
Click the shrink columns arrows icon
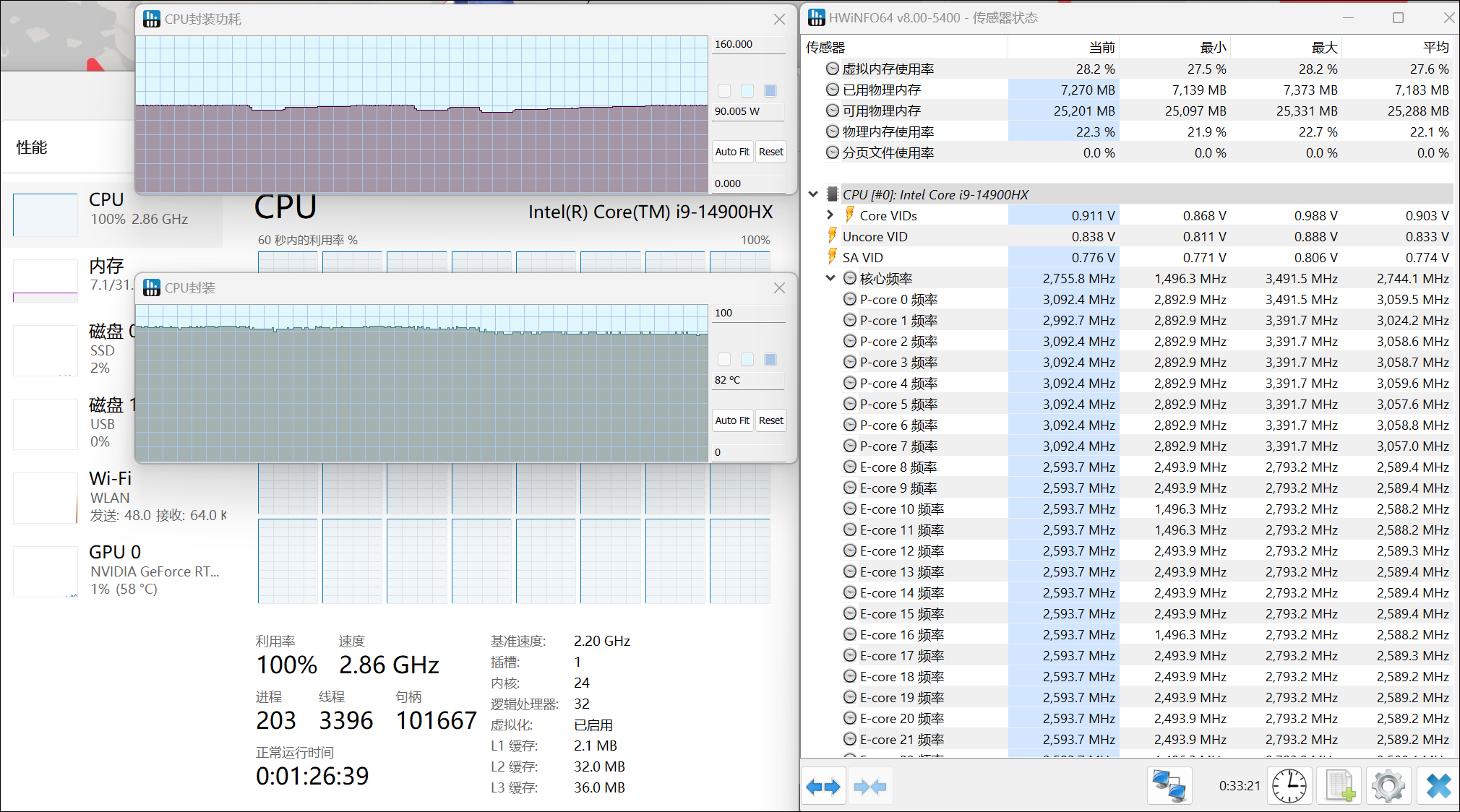tap(869, 787)
